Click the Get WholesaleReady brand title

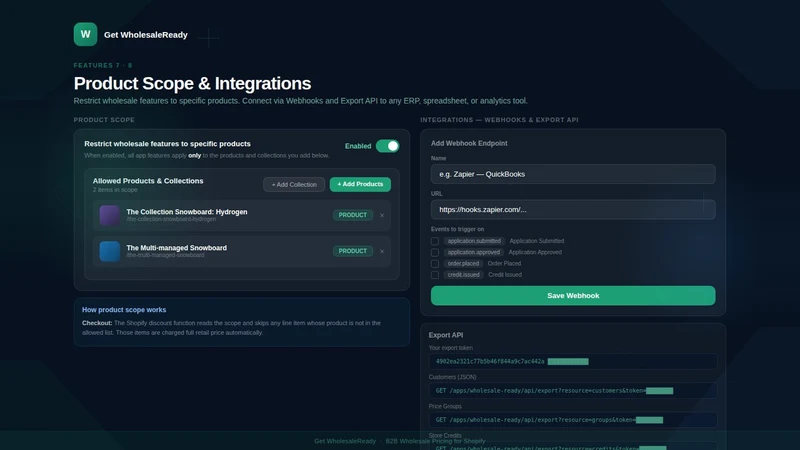[146, 35]
